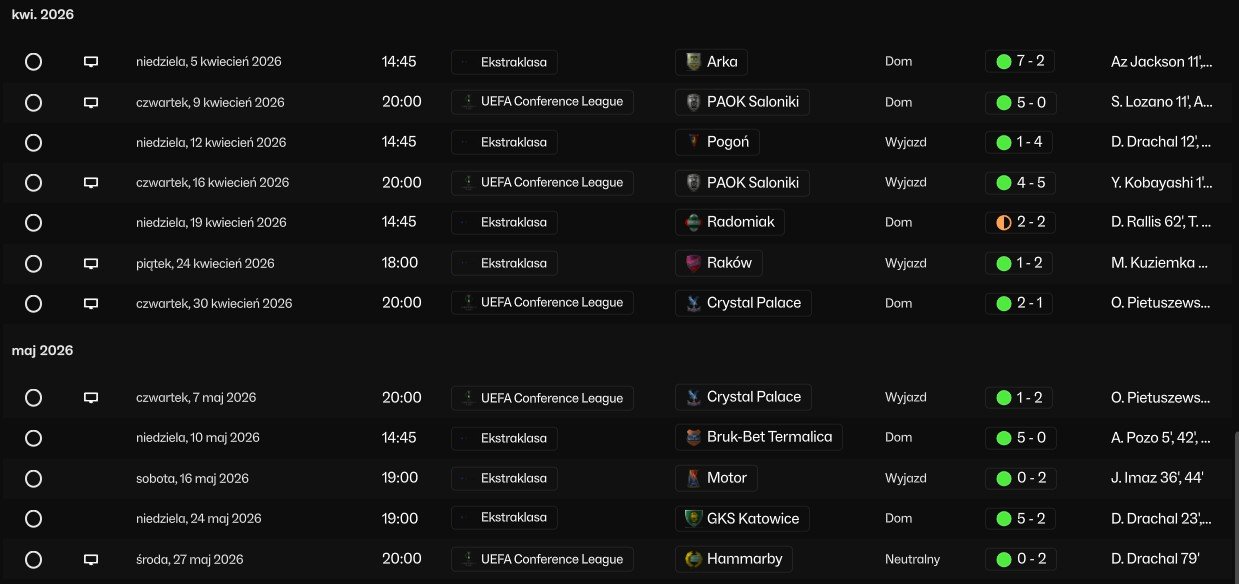Viewport: 1239px width, 584px height.
Task: Click the TV icon for the 27 maj final
Action: click(x=91, y=559)
